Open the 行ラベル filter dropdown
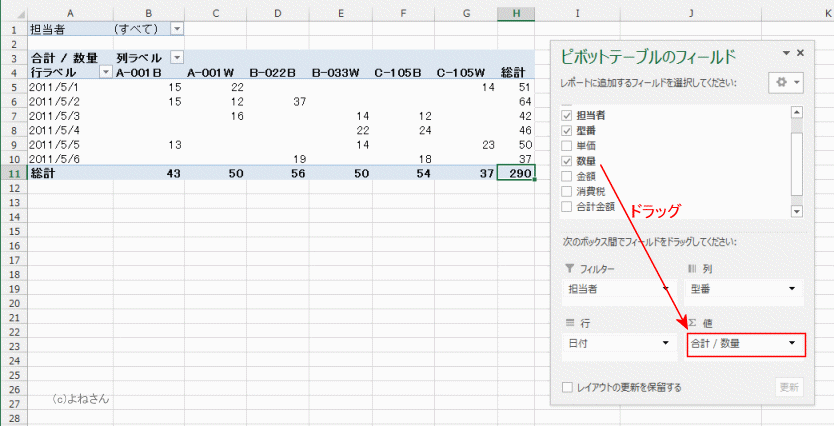This screenshot has height=426, width=834. (x=105, y=72)
